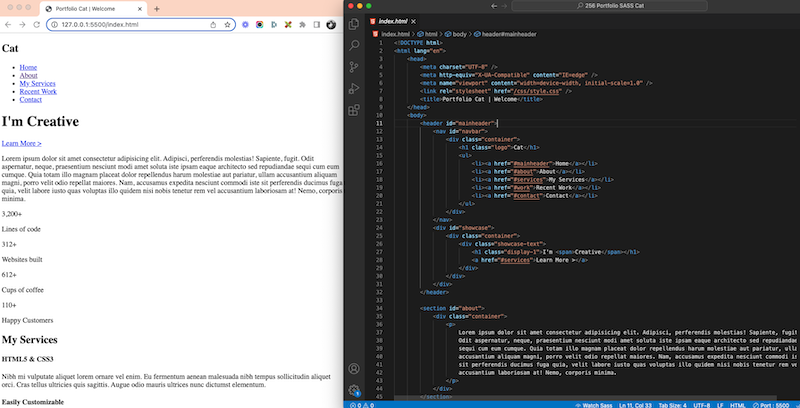Image resolution: width=800 pixels, height=408 pixels.
Task: Click line number 34 in the gutter
Action: click(380, 308)
